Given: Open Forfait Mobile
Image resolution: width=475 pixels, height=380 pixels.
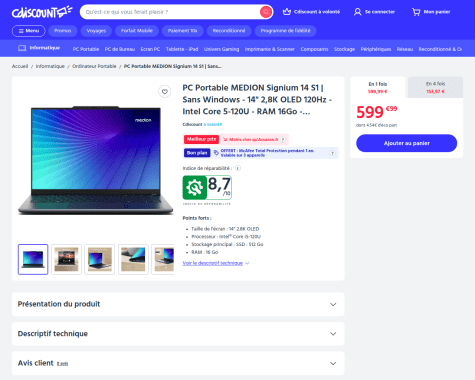Looking at the screenshot, I should click(x=137, y=31).
